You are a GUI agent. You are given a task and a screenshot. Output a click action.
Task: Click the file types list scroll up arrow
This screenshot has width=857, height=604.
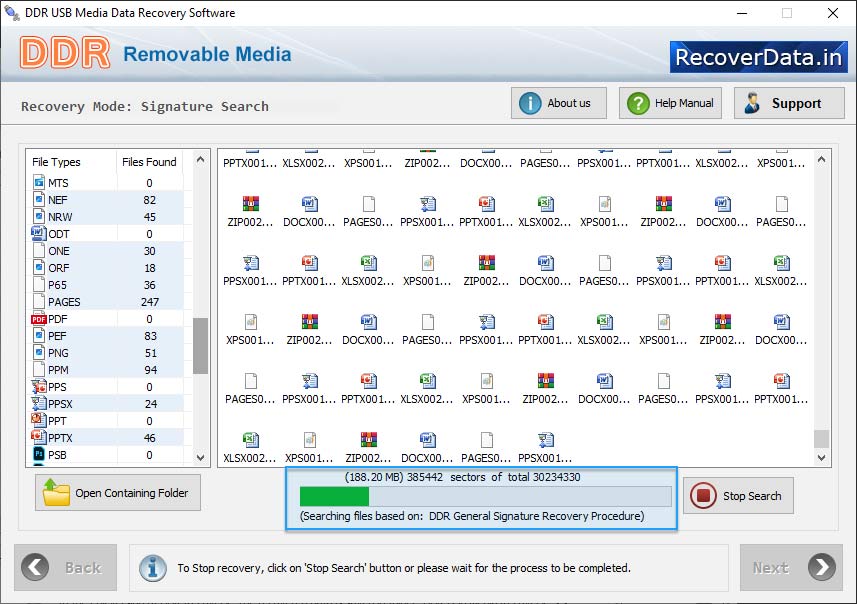(201, 160)
